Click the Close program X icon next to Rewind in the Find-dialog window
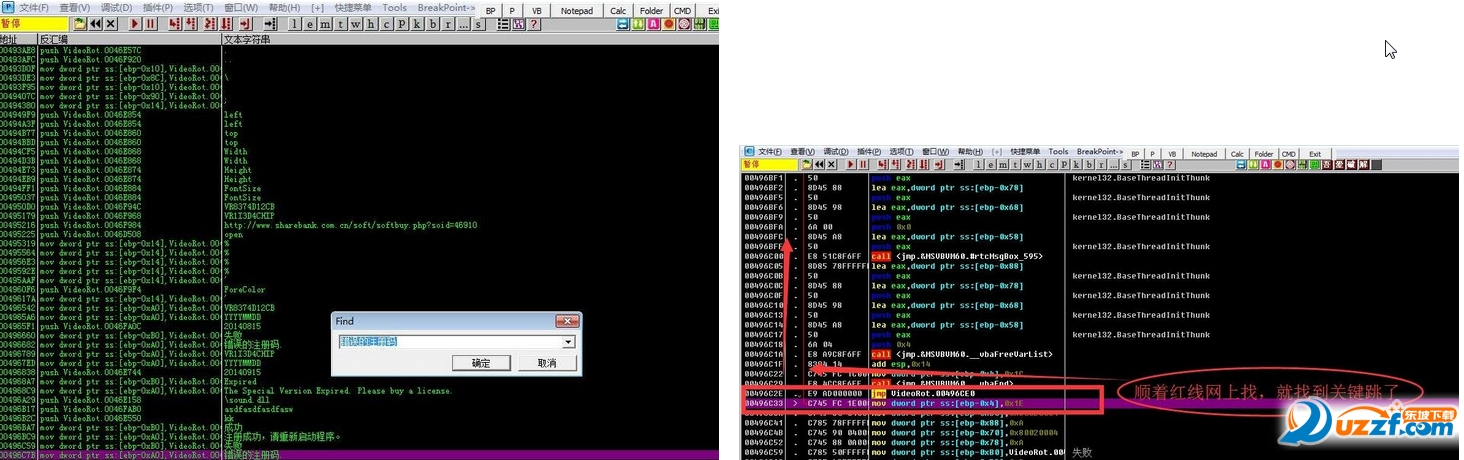Viewport: 1464px width, 460px height. click(111, 24)
